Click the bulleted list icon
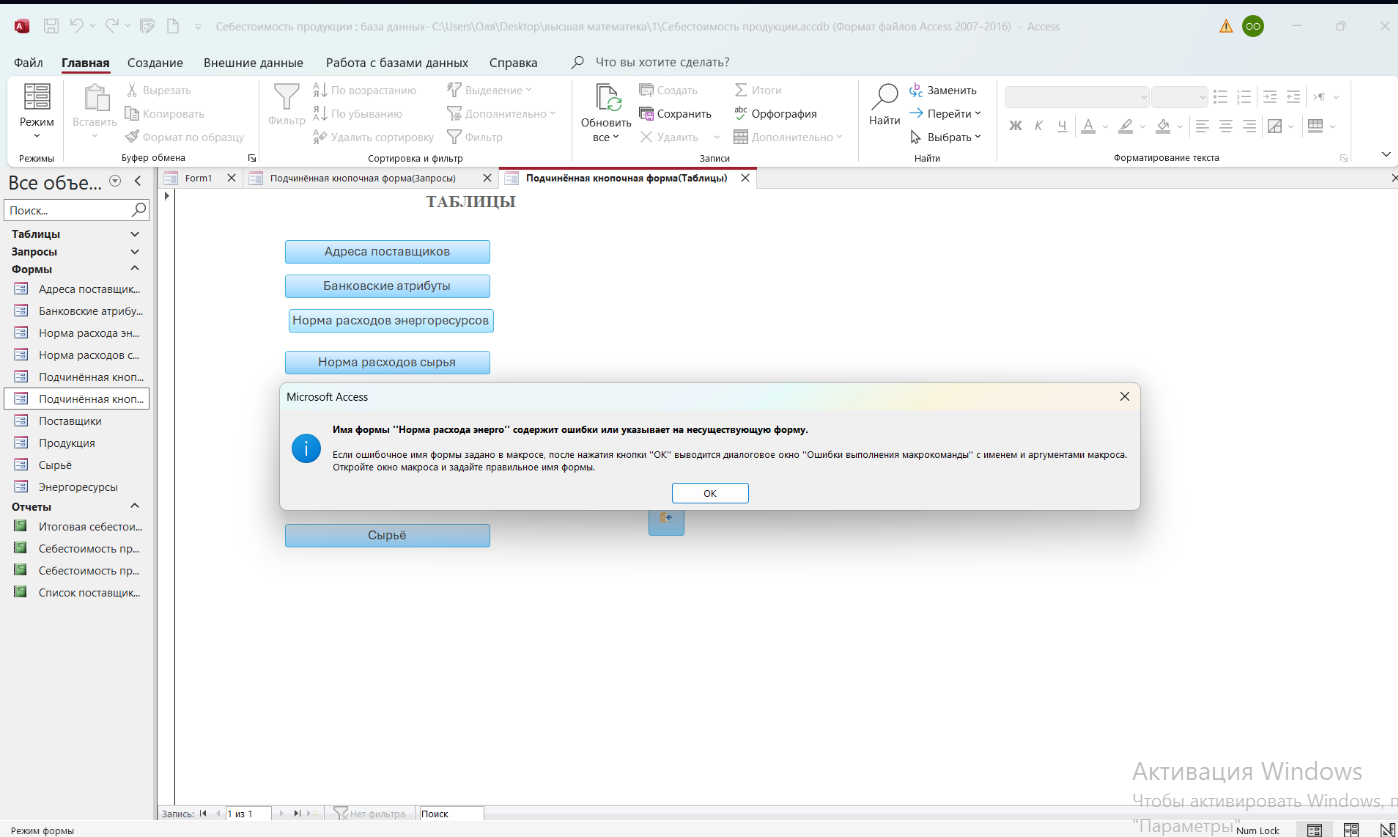The height and width of the screenshot is (837, 1398). (x=1220, y=97)
